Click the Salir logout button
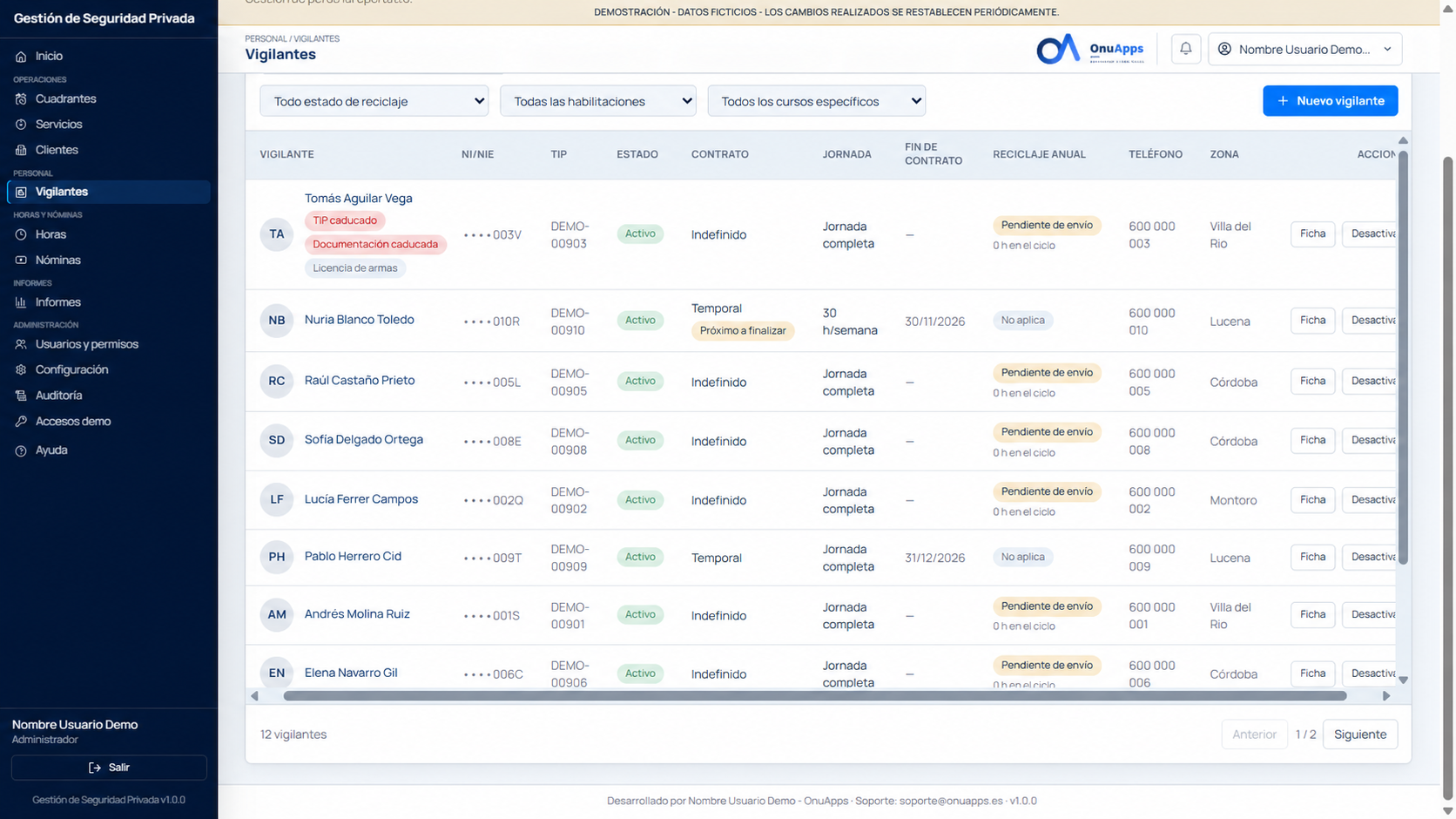Image resolution: width=1456 pixels, height=819 pixels. [x=109, y=768]
